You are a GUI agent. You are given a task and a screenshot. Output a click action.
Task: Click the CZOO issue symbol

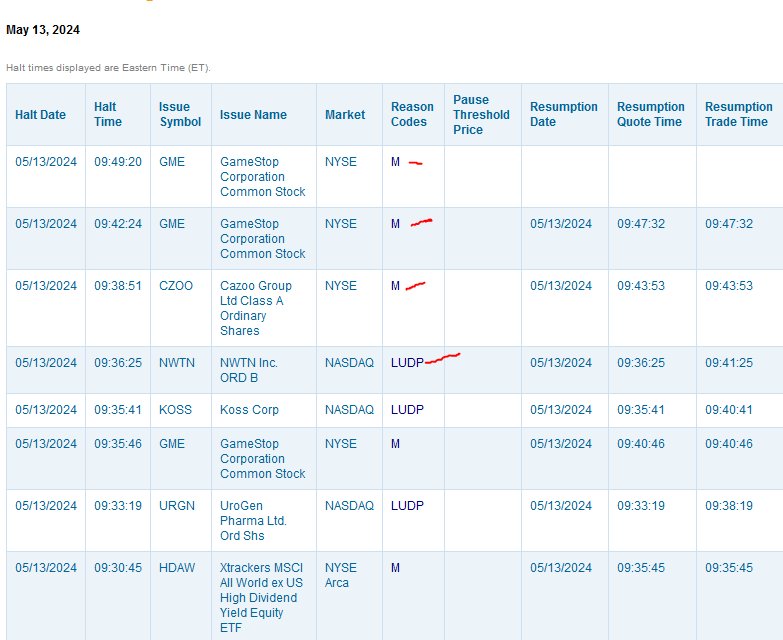[x=176, y=286]
